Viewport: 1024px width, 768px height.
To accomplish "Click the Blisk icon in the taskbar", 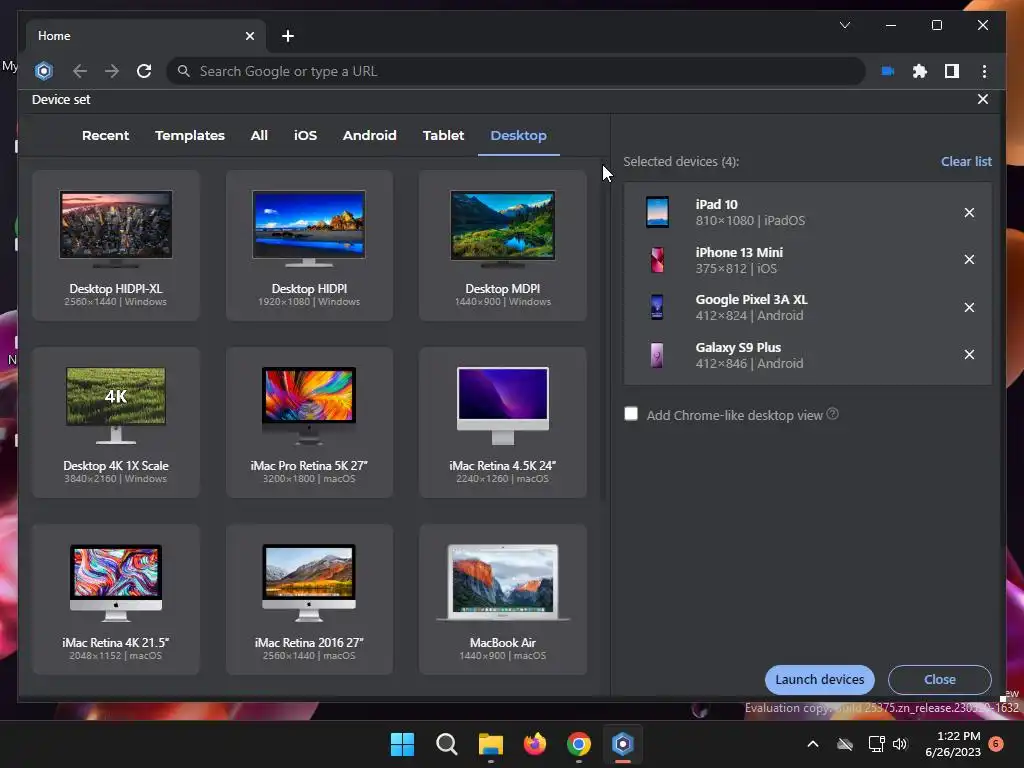I will tap(622, 744).
